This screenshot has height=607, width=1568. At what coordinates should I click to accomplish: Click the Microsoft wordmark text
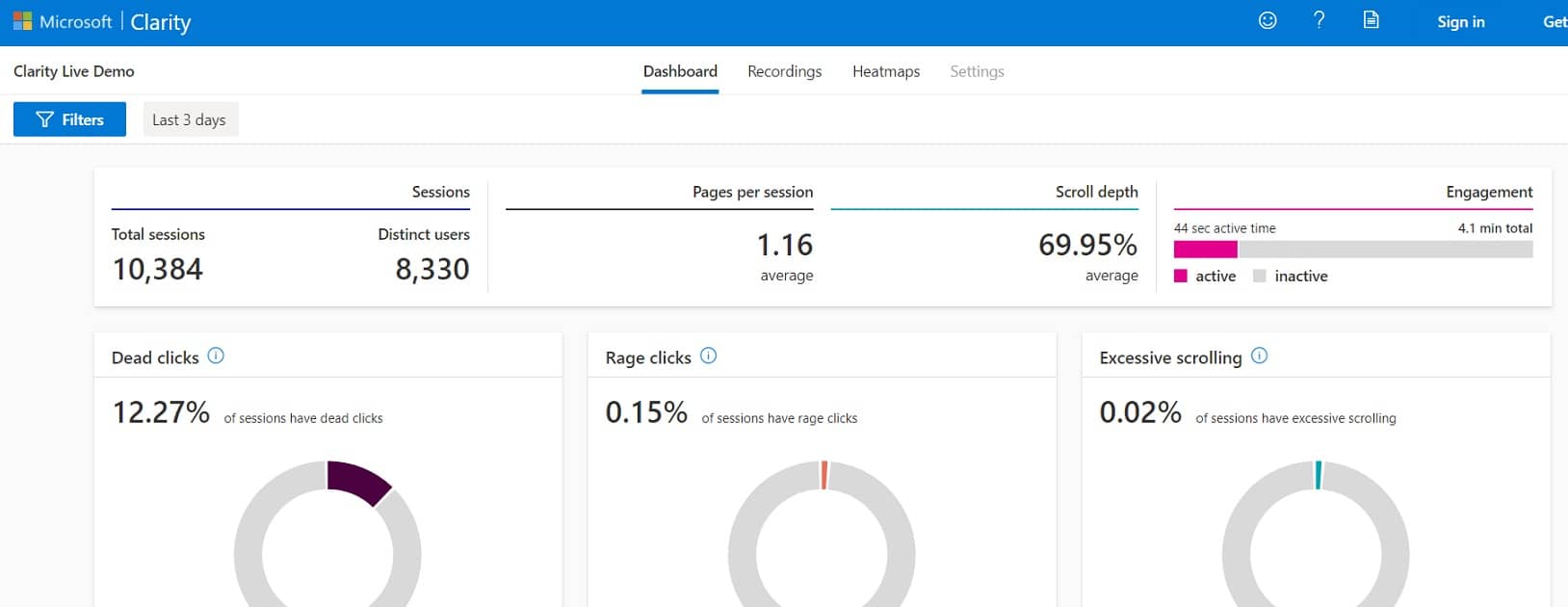pos(76,22)
